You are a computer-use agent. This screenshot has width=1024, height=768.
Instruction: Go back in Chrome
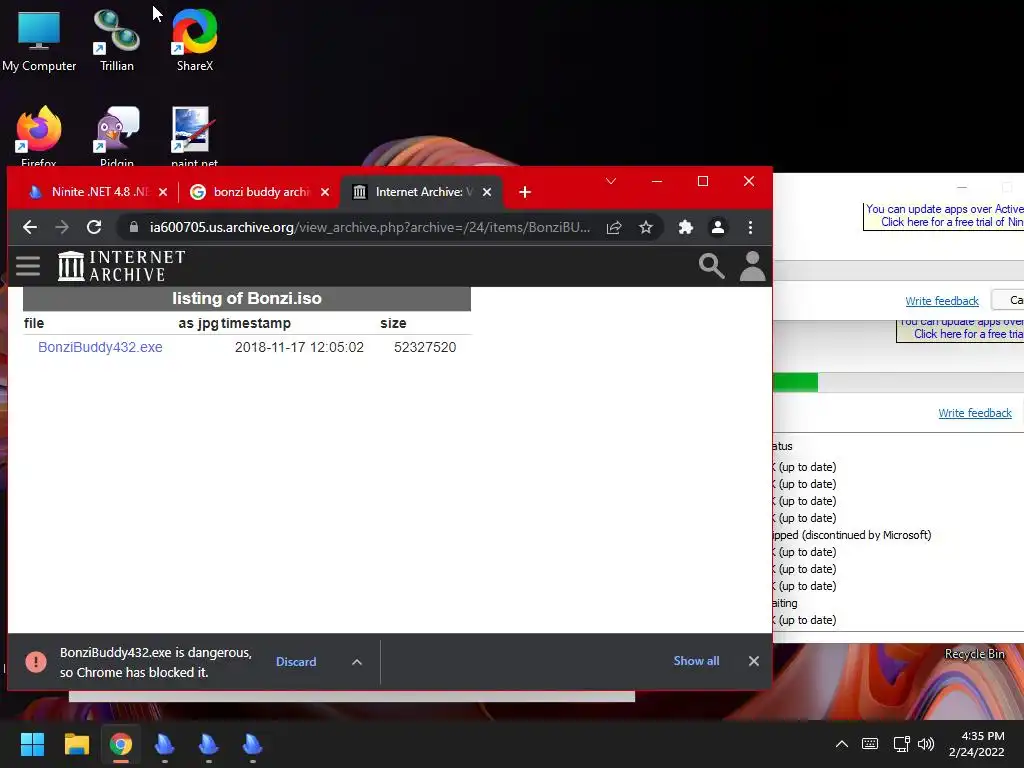point(29,227)
